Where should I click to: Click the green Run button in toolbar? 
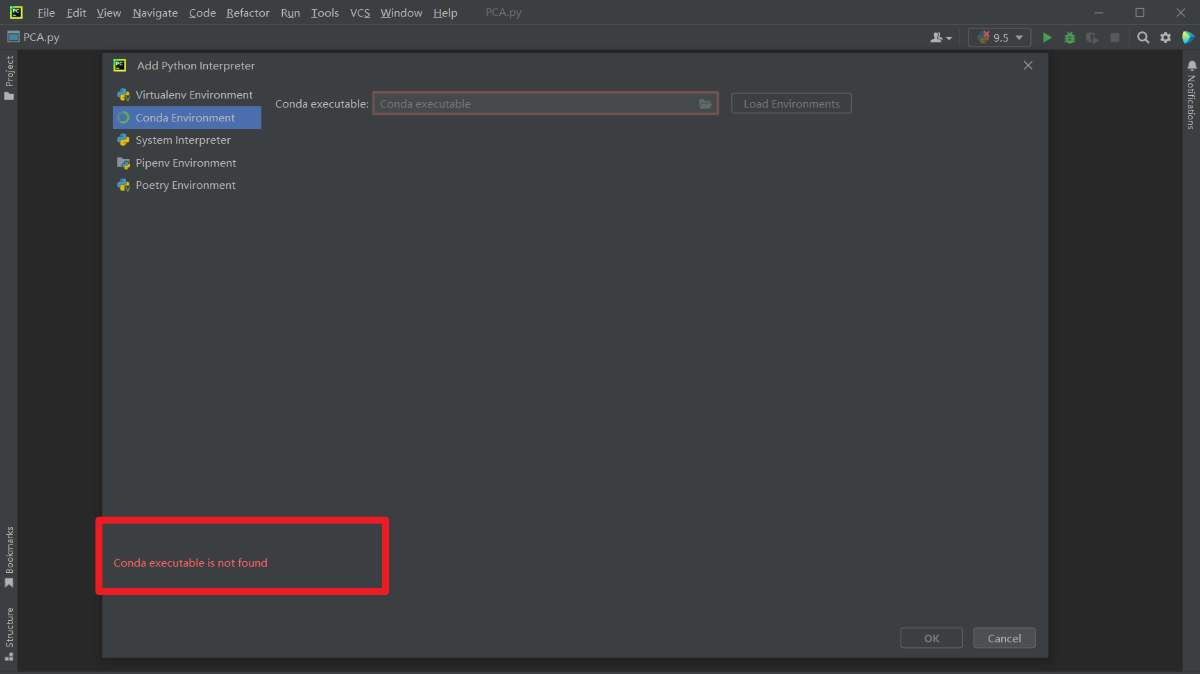click(1047, 38)
